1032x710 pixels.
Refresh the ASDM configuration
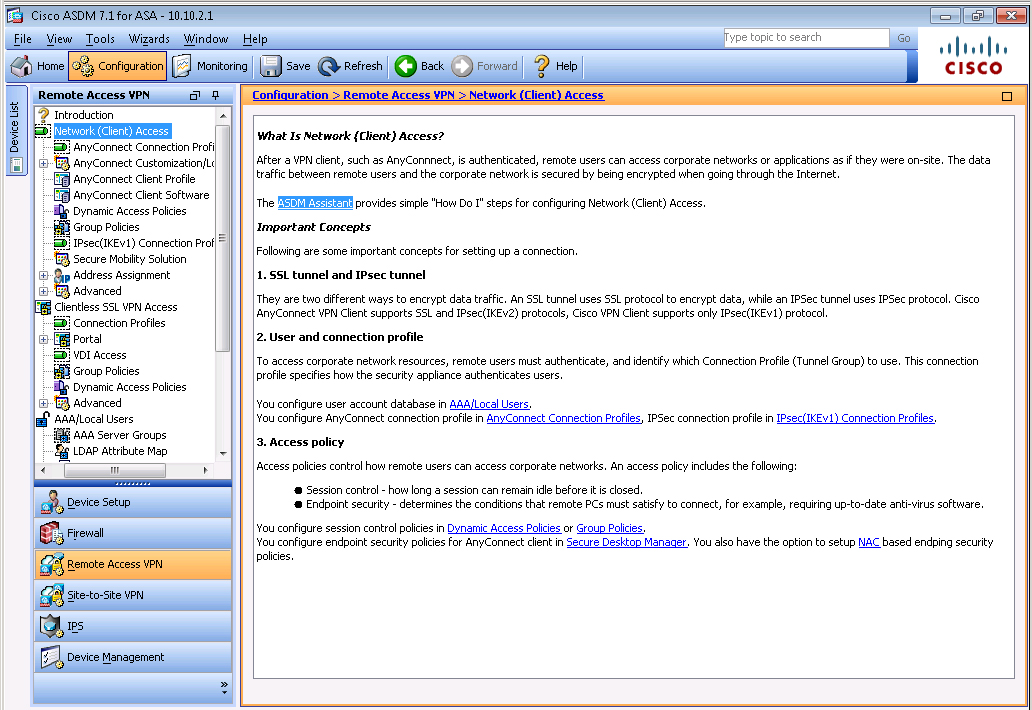350,66
